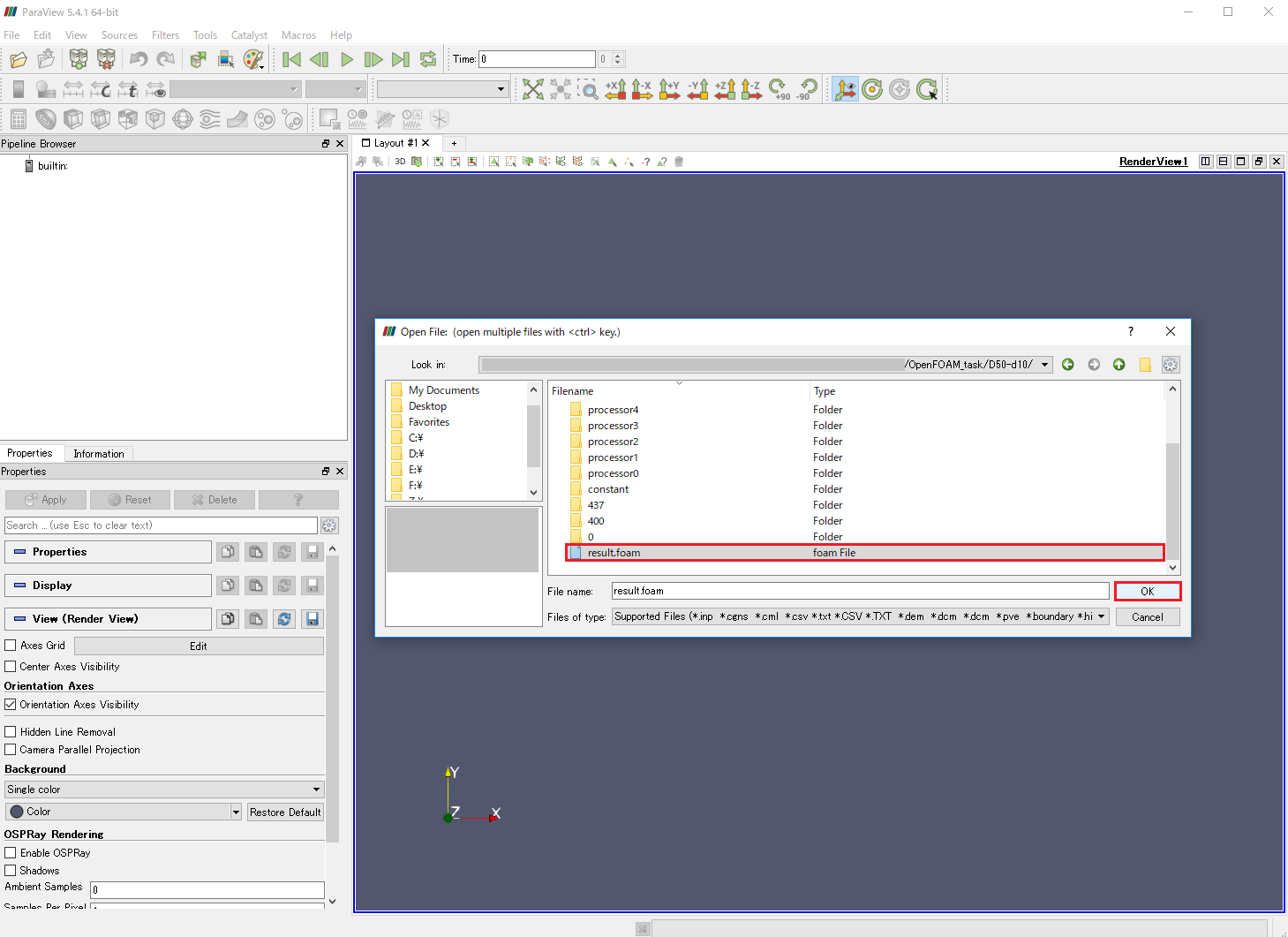
Task: Toggle Orientation Axes Visibility checkbox
Action: (11, 705)
